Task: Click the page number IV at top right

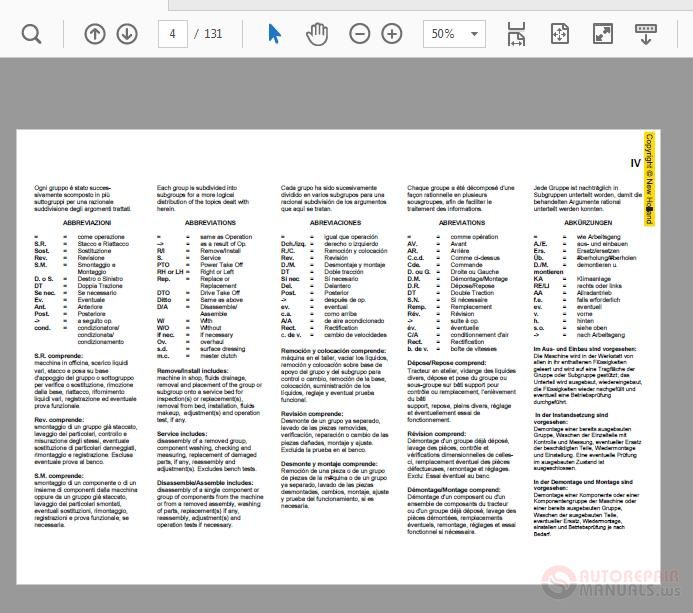Action: click(635, 164)
